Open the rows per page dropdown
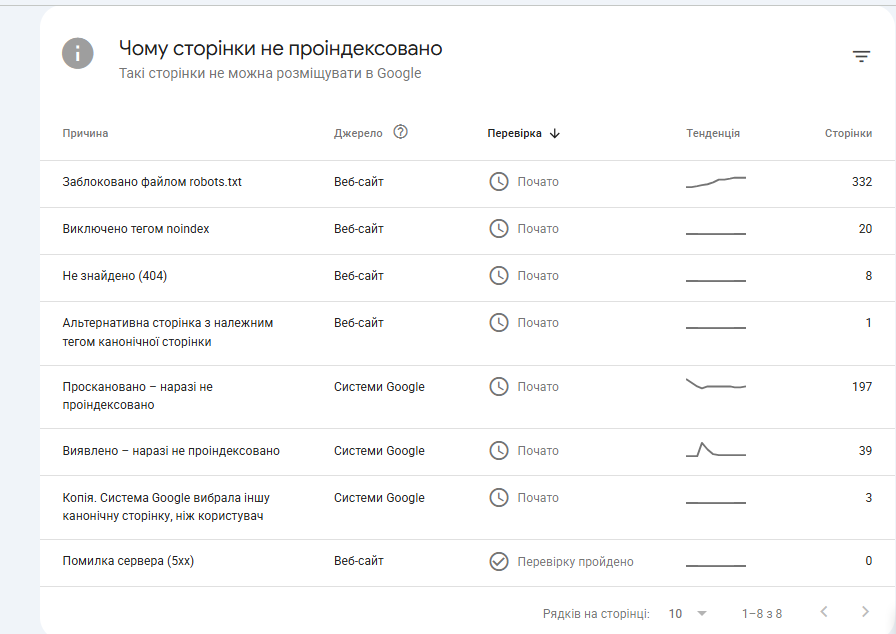This screenshot has height=634, width=896. click(x=688, y=613)
